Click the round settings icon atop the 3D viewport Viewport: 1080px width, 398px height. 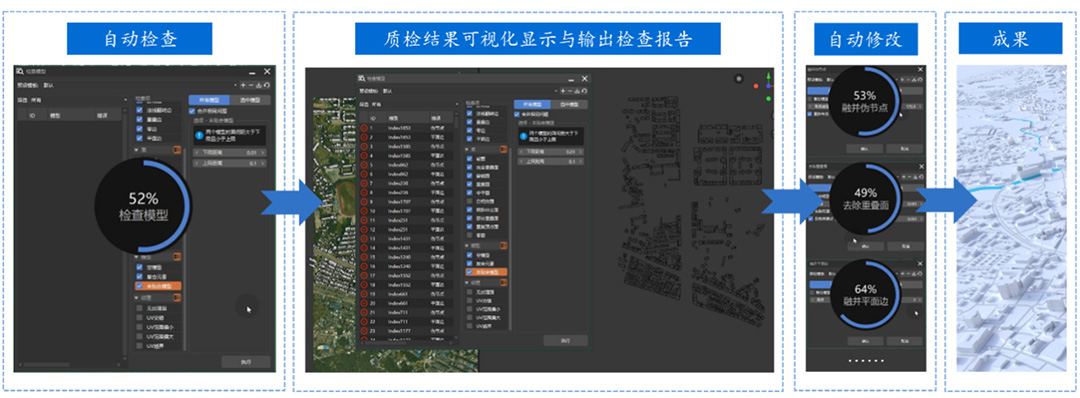point(740,78)
